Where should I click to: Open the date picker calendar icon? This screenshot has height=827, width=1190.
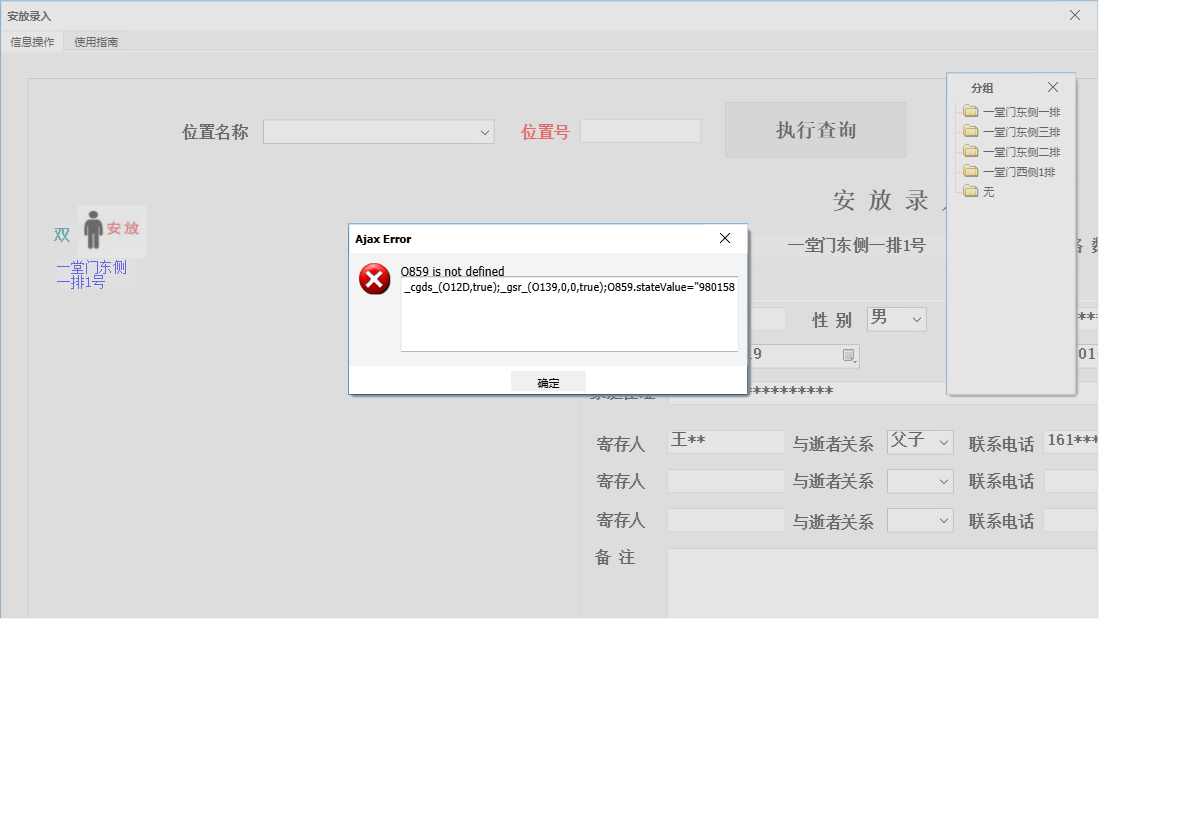pyautogui.click(x=848, y=355)
